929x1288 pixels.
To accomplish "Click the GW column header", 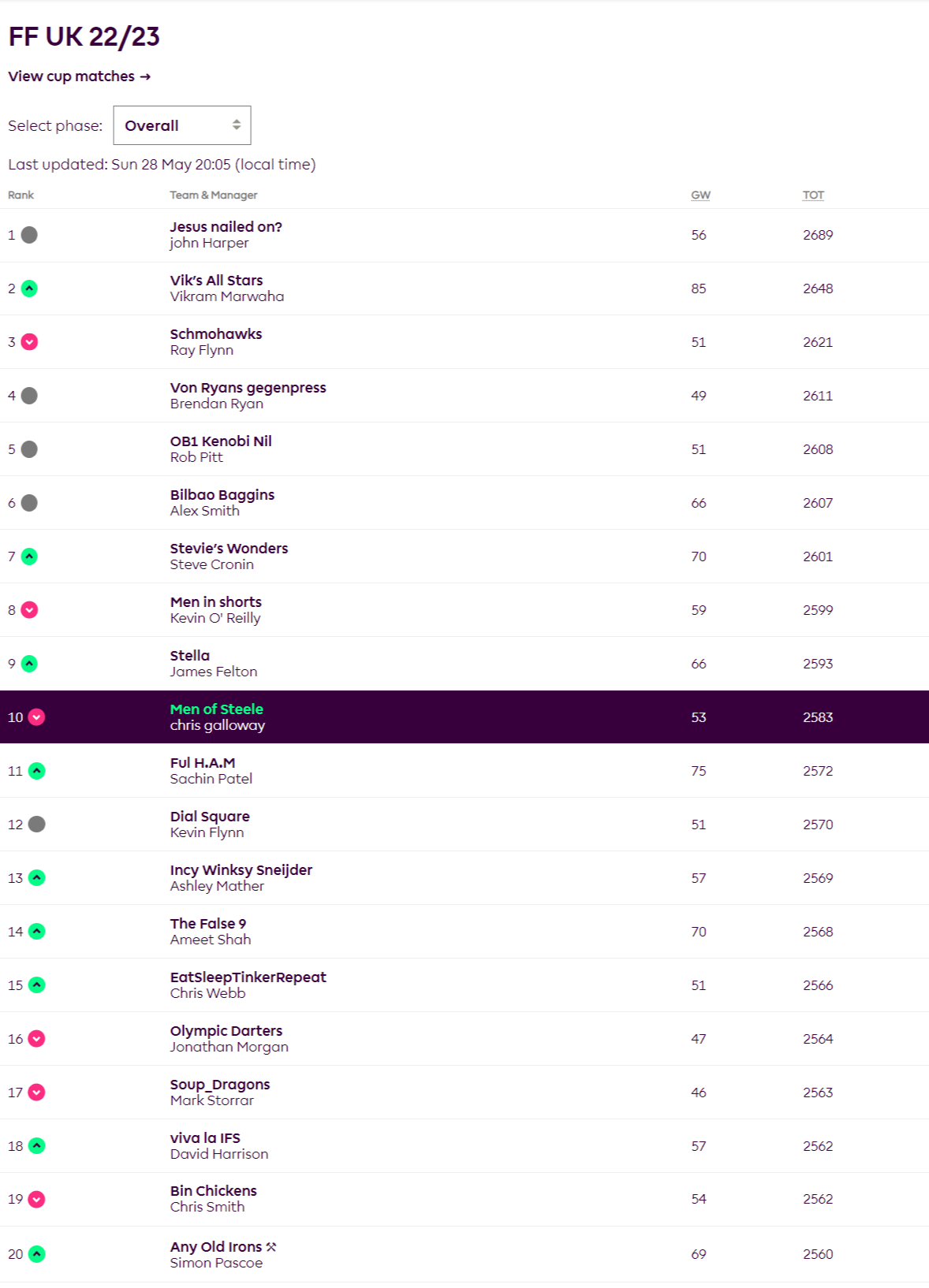I will [x=700, y=195].
